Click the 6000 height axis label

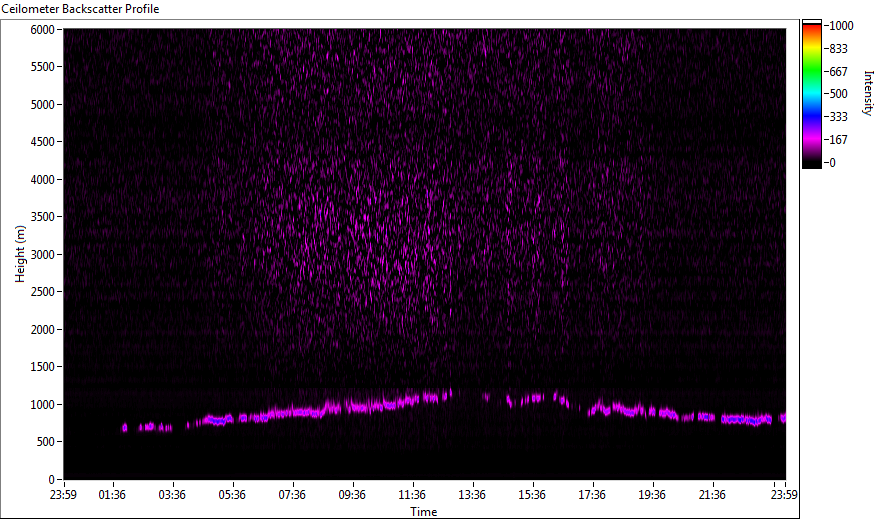pos(43,30)
